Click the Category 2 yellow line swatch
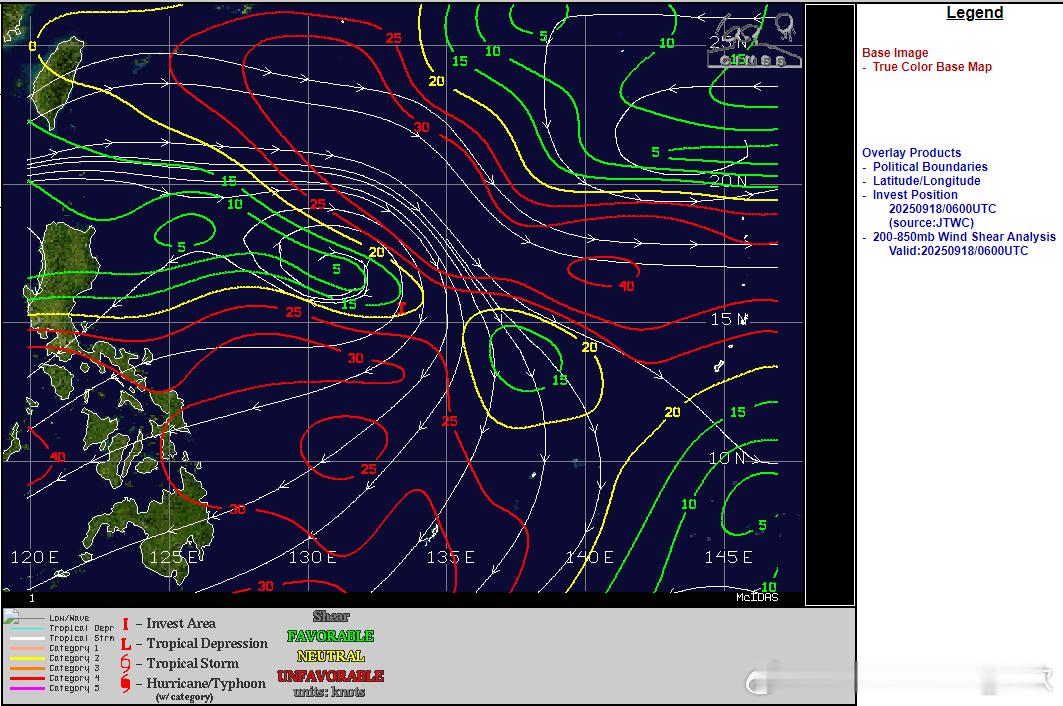The height and width of the screenshot is (706, 1063). [x=27, y=659]
